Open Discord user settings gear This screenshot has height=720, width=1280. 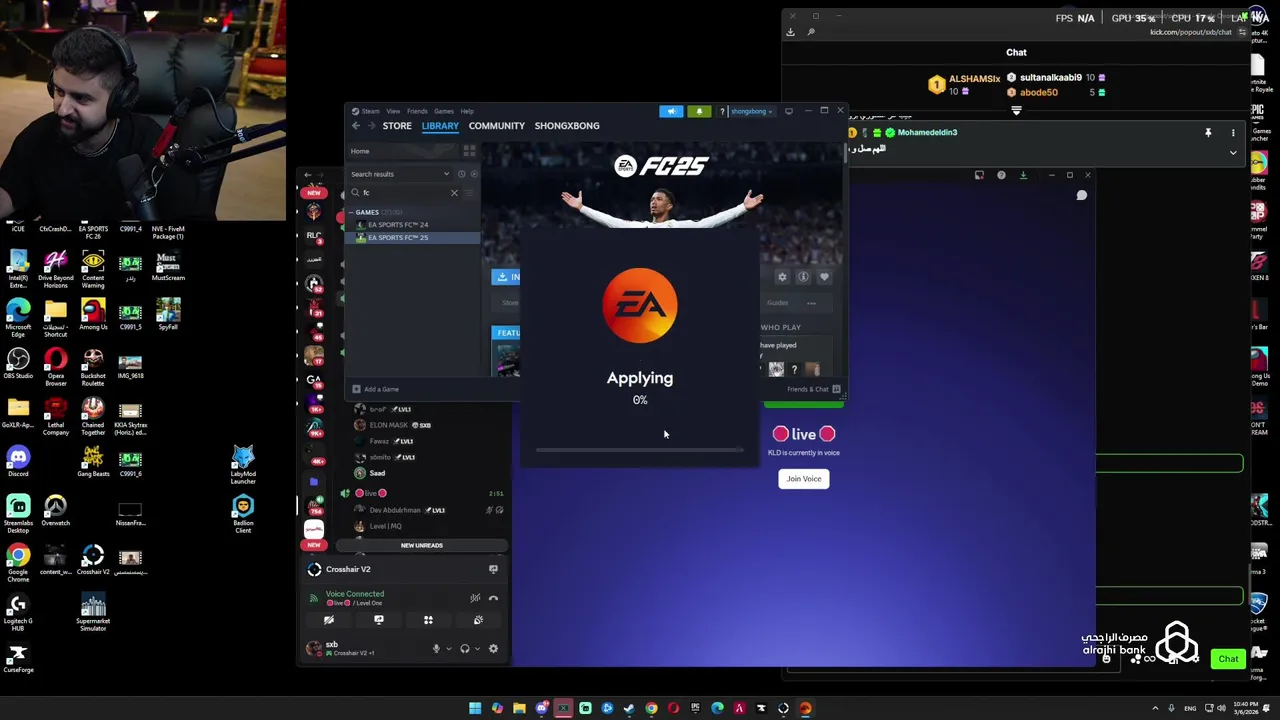pyautogui.click(x=493, y=649)
